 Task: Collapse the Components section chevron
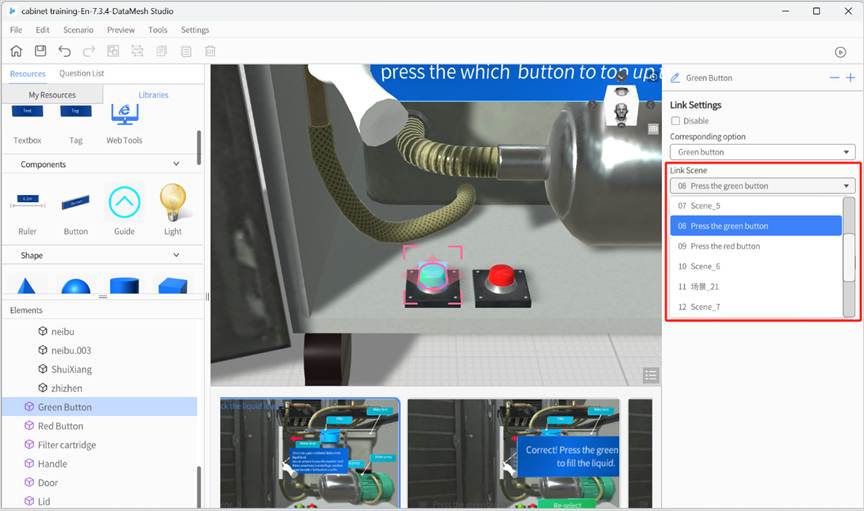tap(177, 164)
